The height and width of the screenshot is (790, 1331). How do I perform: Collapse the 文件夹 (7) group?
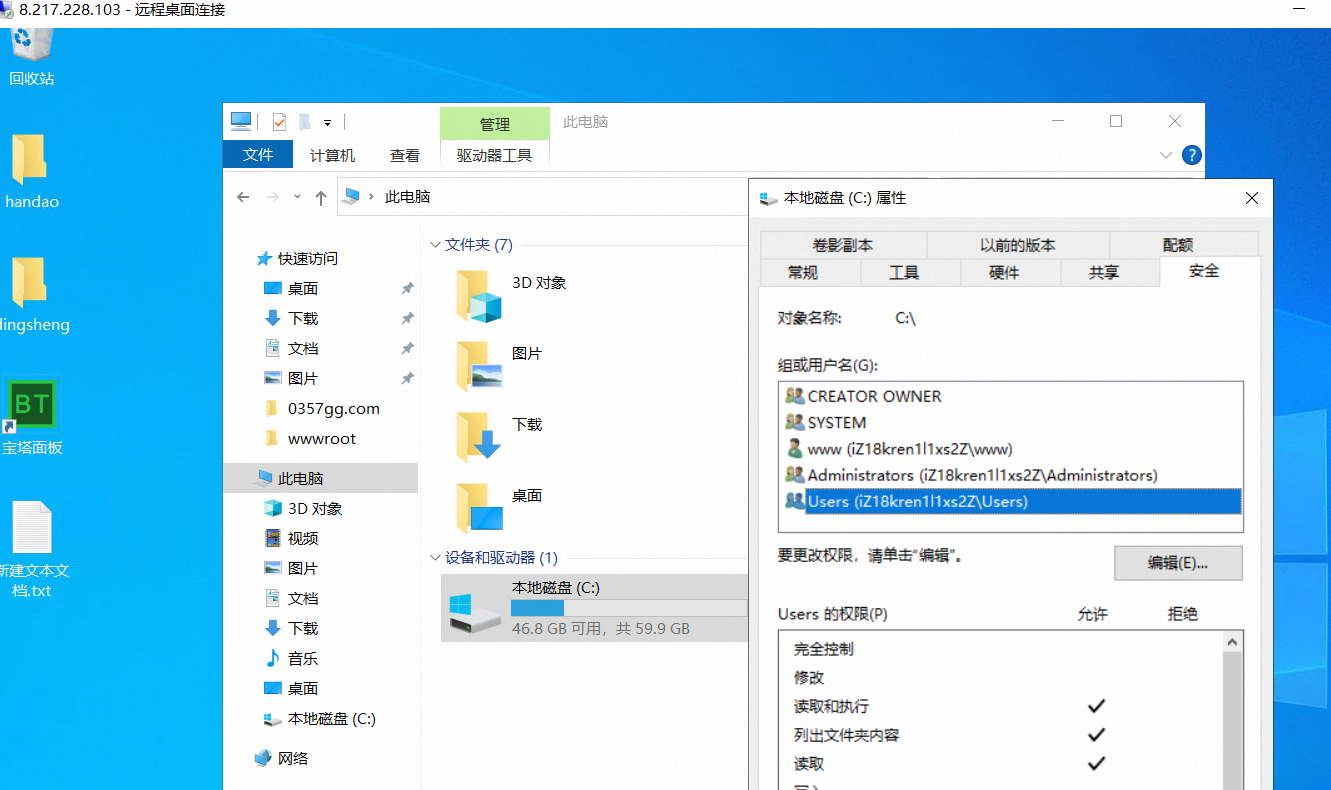tap(435, 245)
